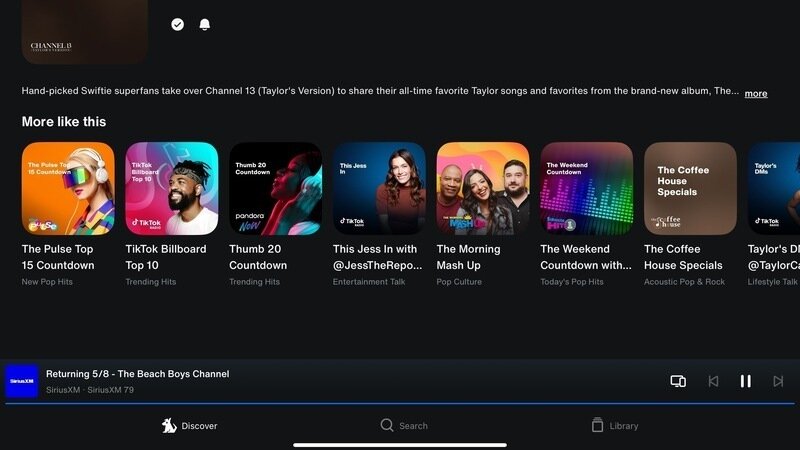Tap the notification bell icon
Image resolution: width=800 pixels, height=450 pixels.
[x=205, y=24]
